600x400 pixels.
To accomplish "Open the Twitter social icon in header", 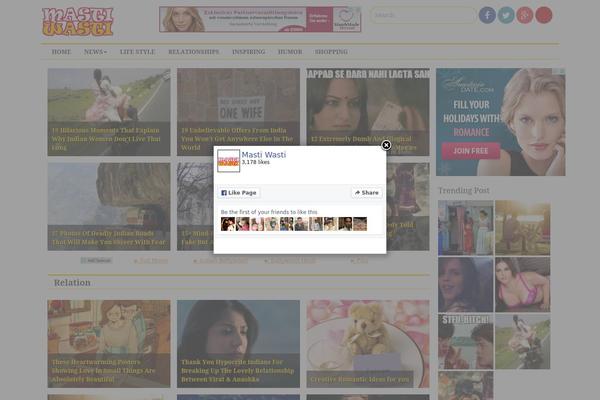I will [x=506, y=15].
